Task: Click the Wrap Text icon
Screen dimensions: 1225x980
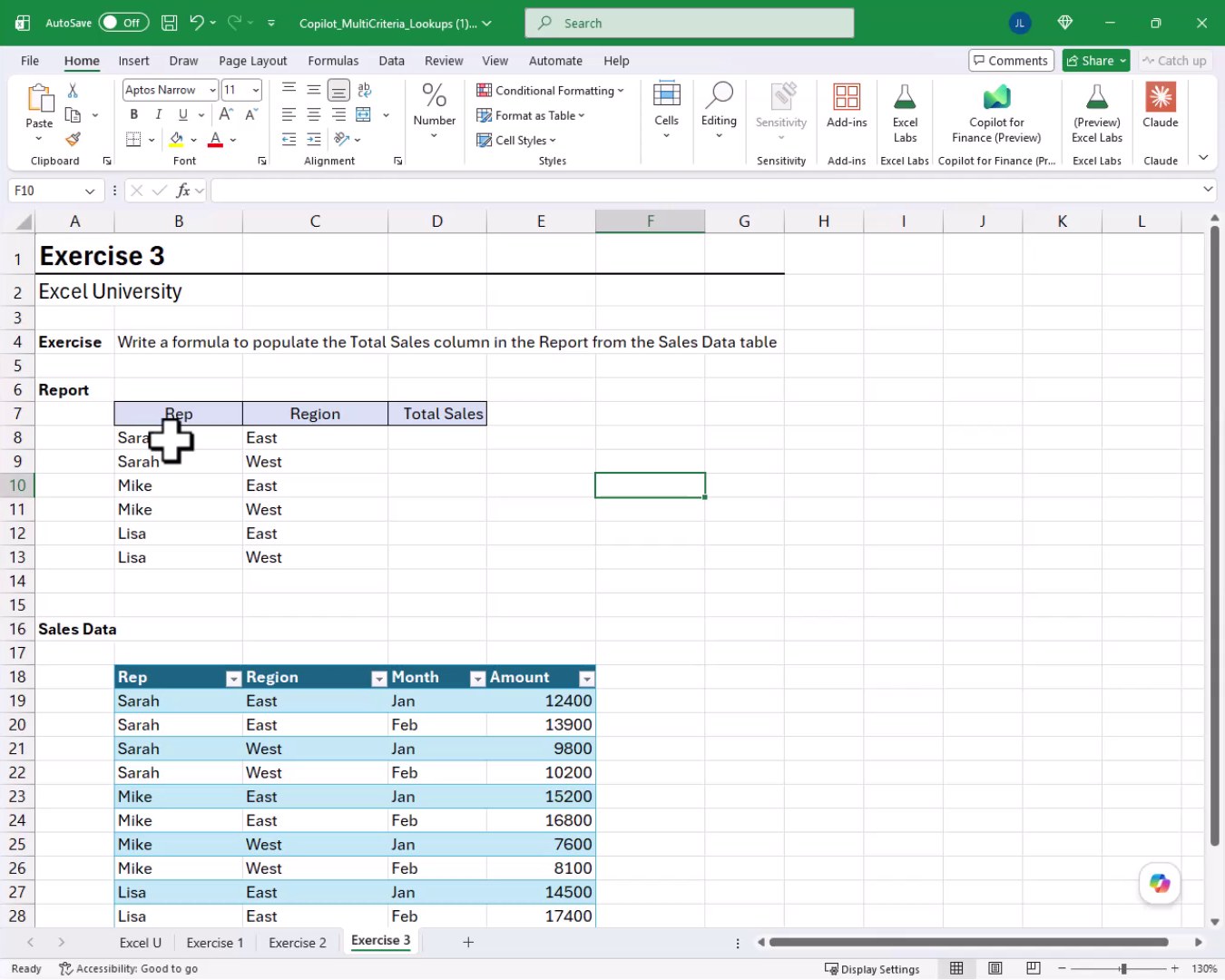Action: [365, 90]
